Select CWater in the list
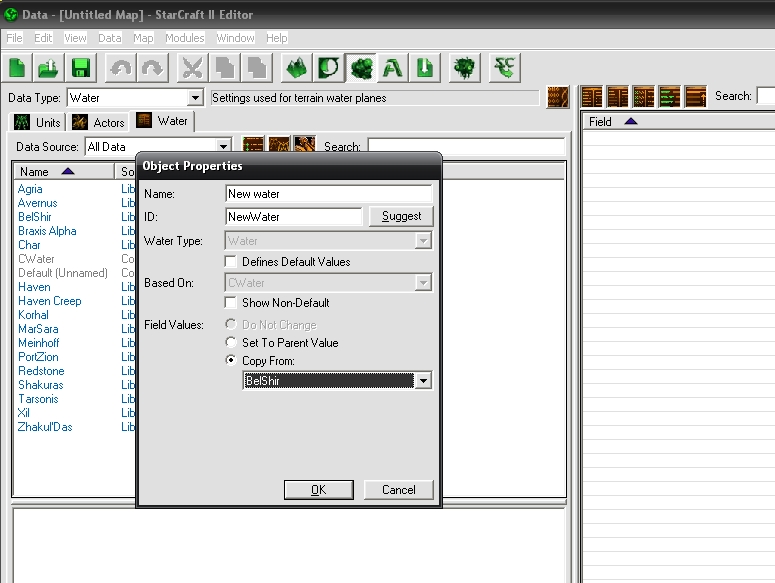This screenshot has width=775, height=583. [x=37, y=259]
